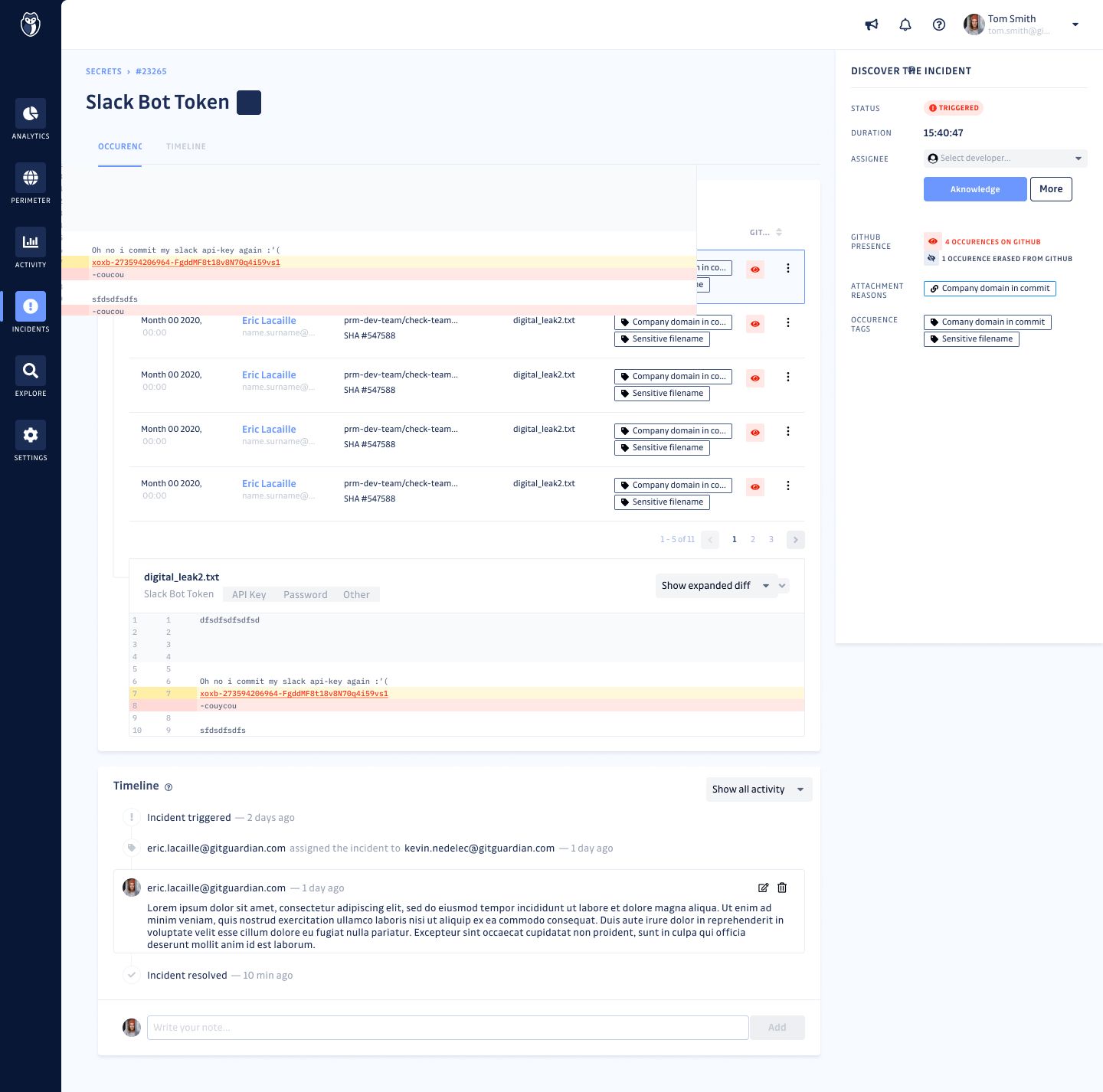Toggle the eye icon on the last occurrence
The width and height of the screenshot is (1103, 1092).
coord(754,486)
